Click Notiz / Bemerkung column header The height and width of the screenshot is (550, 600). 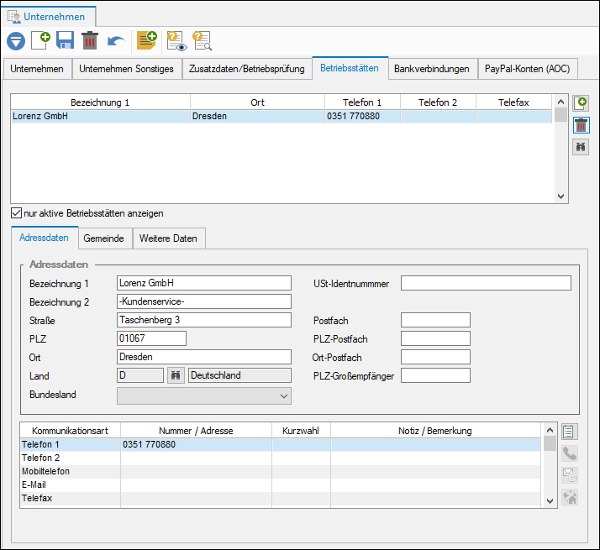(x=435, y=431)
